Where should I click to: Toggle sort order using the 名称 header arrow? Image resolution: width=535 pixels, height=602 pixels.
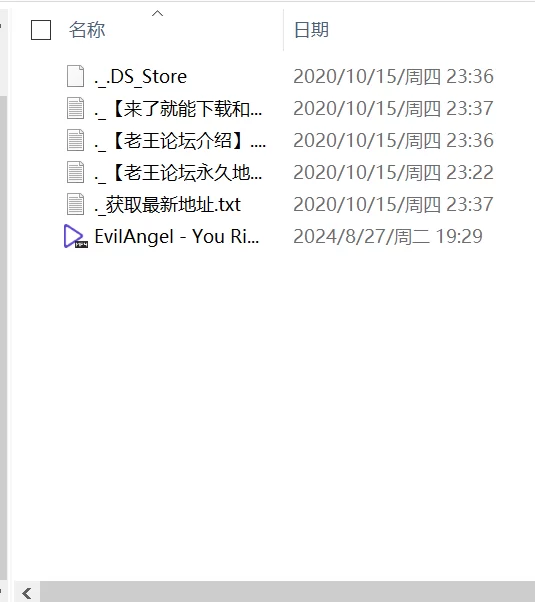click(x=157, y=13)
